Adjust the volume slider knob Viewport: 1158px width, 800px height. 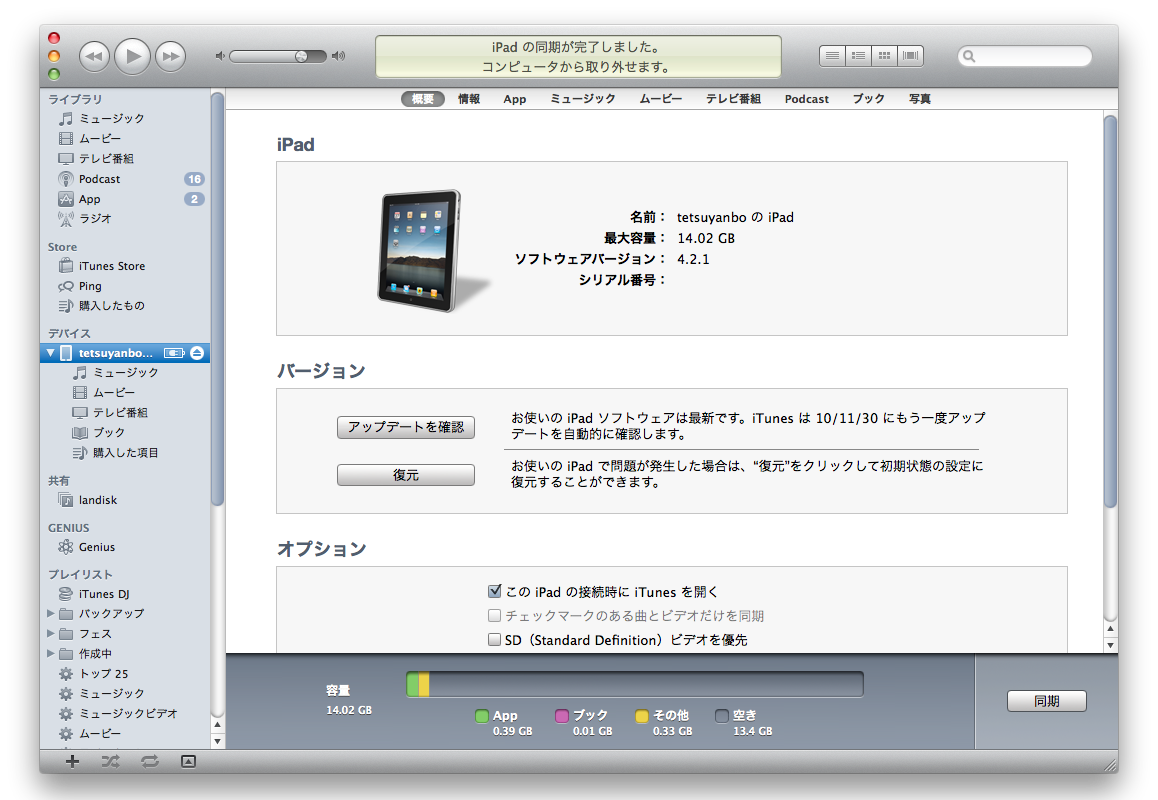(x=301, y=56)
